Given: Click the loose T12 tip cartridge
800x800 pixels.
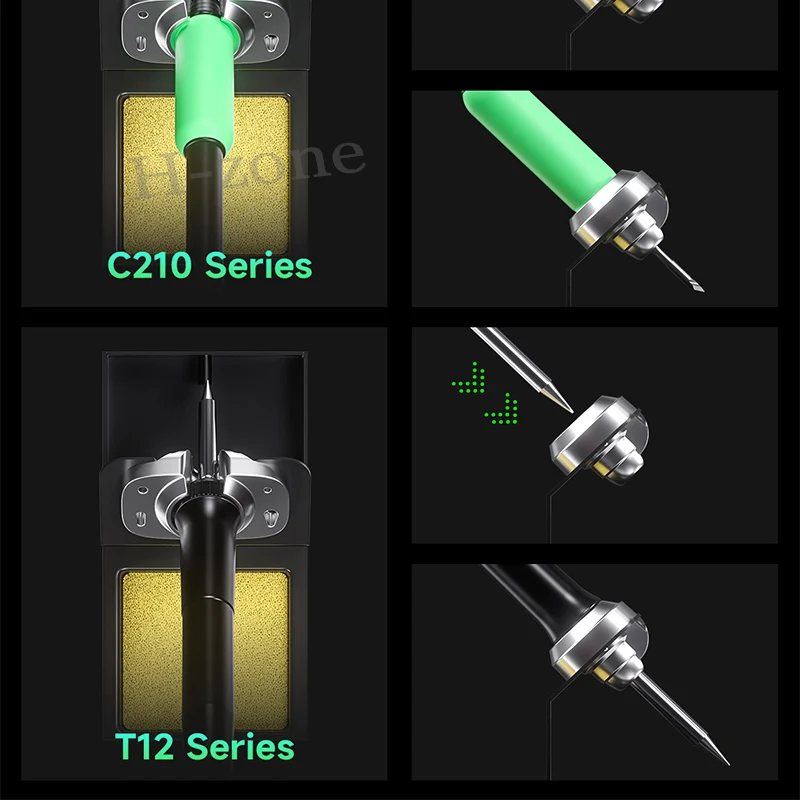Looking at the screenshot, I should point(521,369).
